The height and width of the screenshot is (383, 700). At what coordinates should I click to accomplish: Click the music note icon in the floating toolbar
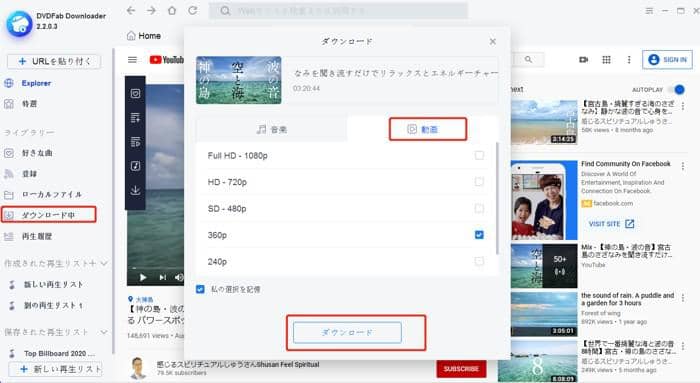[135, 166]
